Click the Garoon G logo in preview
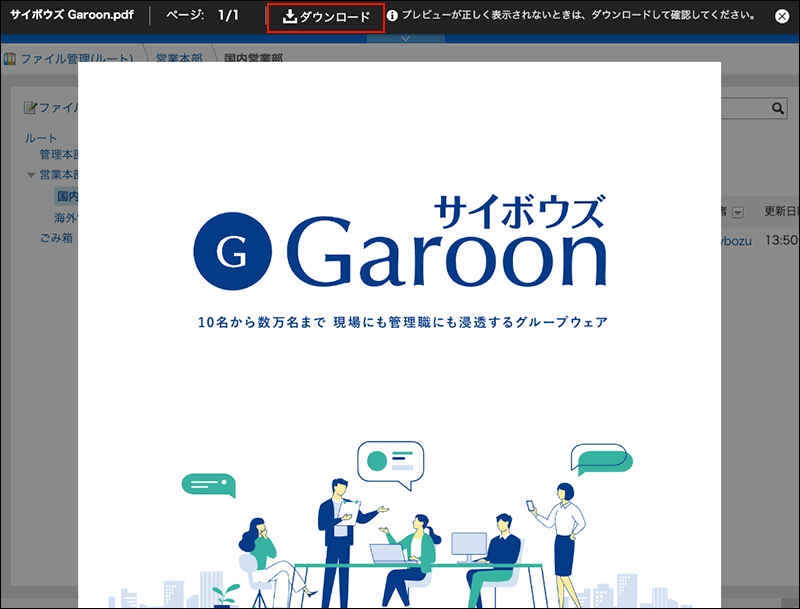 tap(232, 251)
